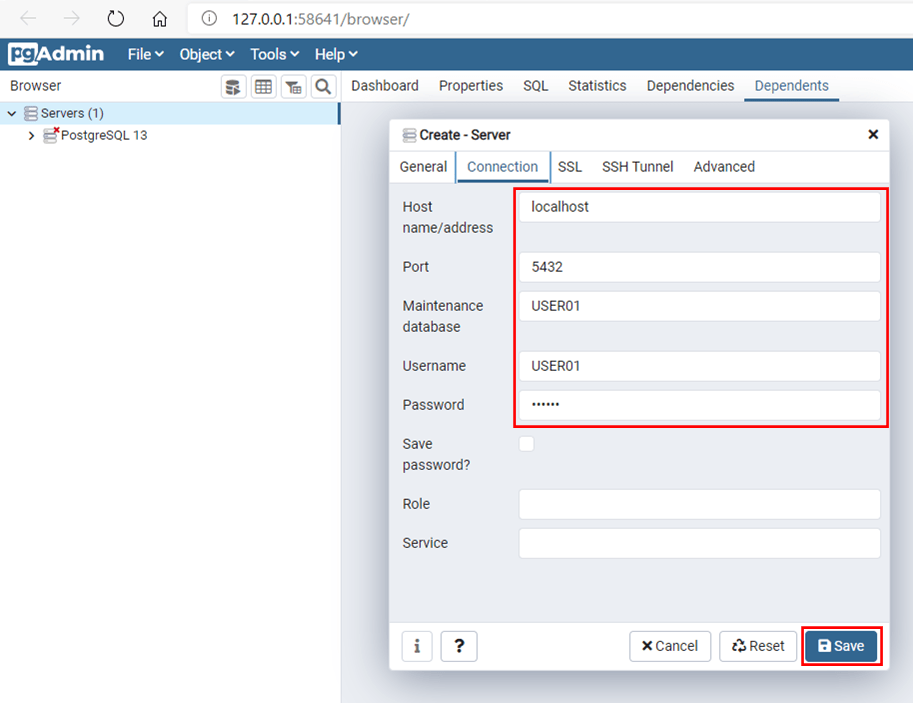This screenshot has height=703, width=913.
Task: Open the Search Objects magnifier icon
Action: tap(322, 87)
